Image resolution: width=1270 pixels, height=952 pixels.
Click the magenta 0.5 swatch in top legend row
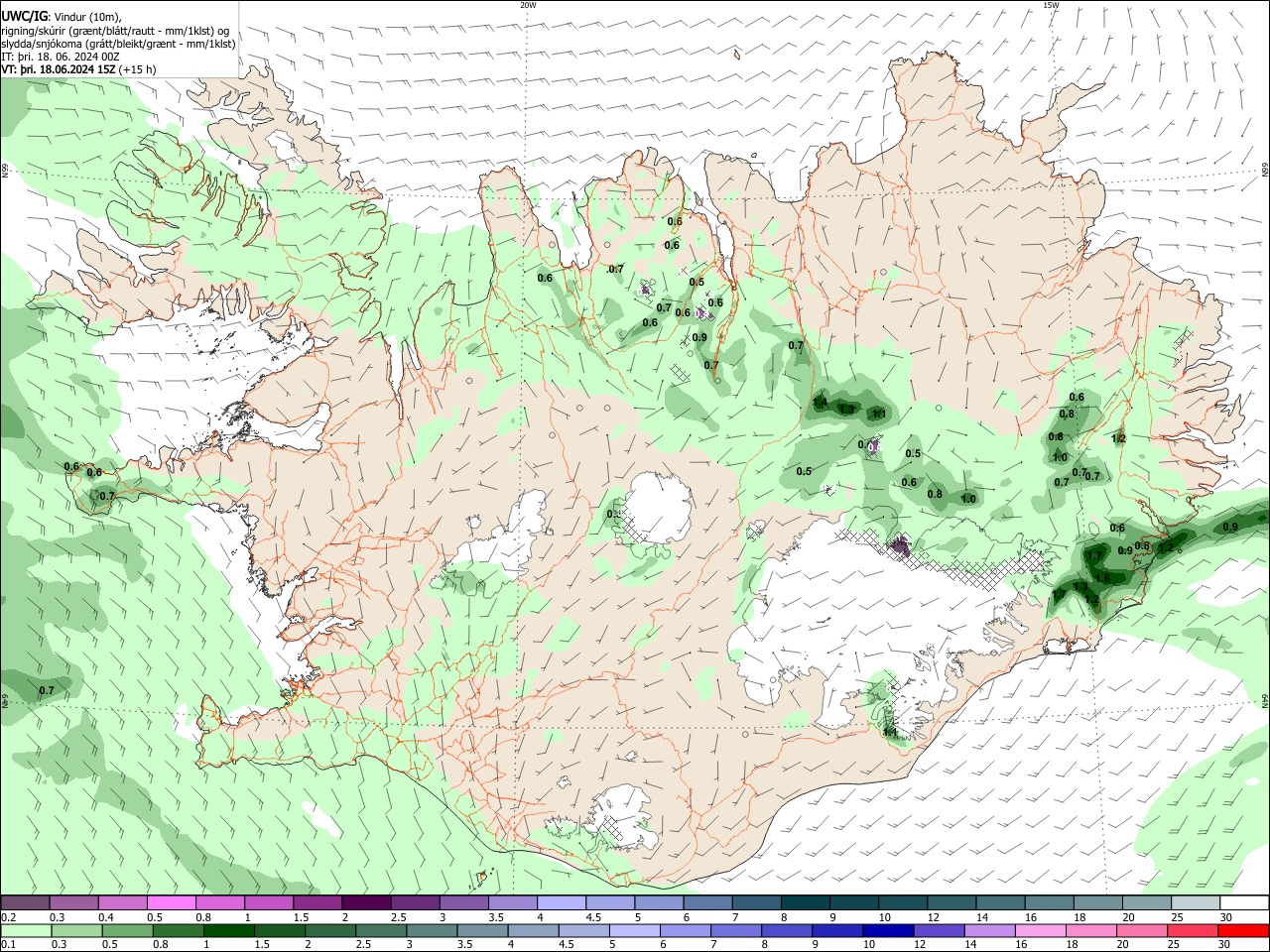click(x=172, y=902)
